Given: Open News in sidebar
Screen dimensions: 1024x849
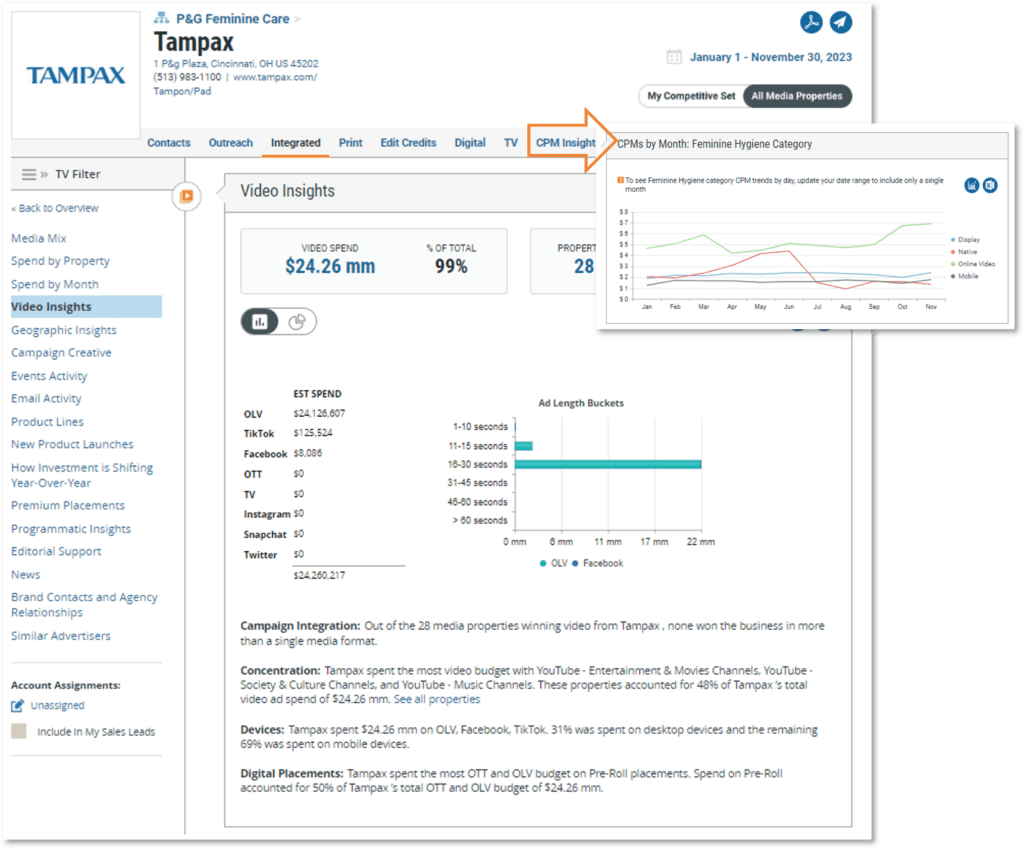Looking at the screenshot, I should point(25,575).
